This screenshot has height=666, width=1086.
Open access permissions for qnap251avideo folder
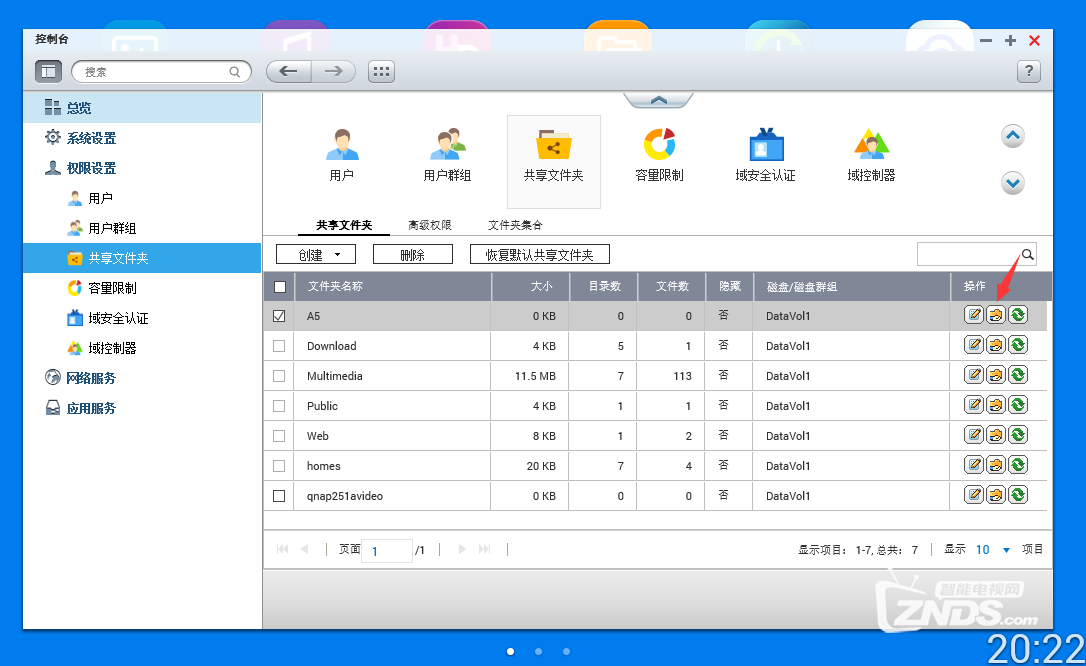tap(996, 495)
